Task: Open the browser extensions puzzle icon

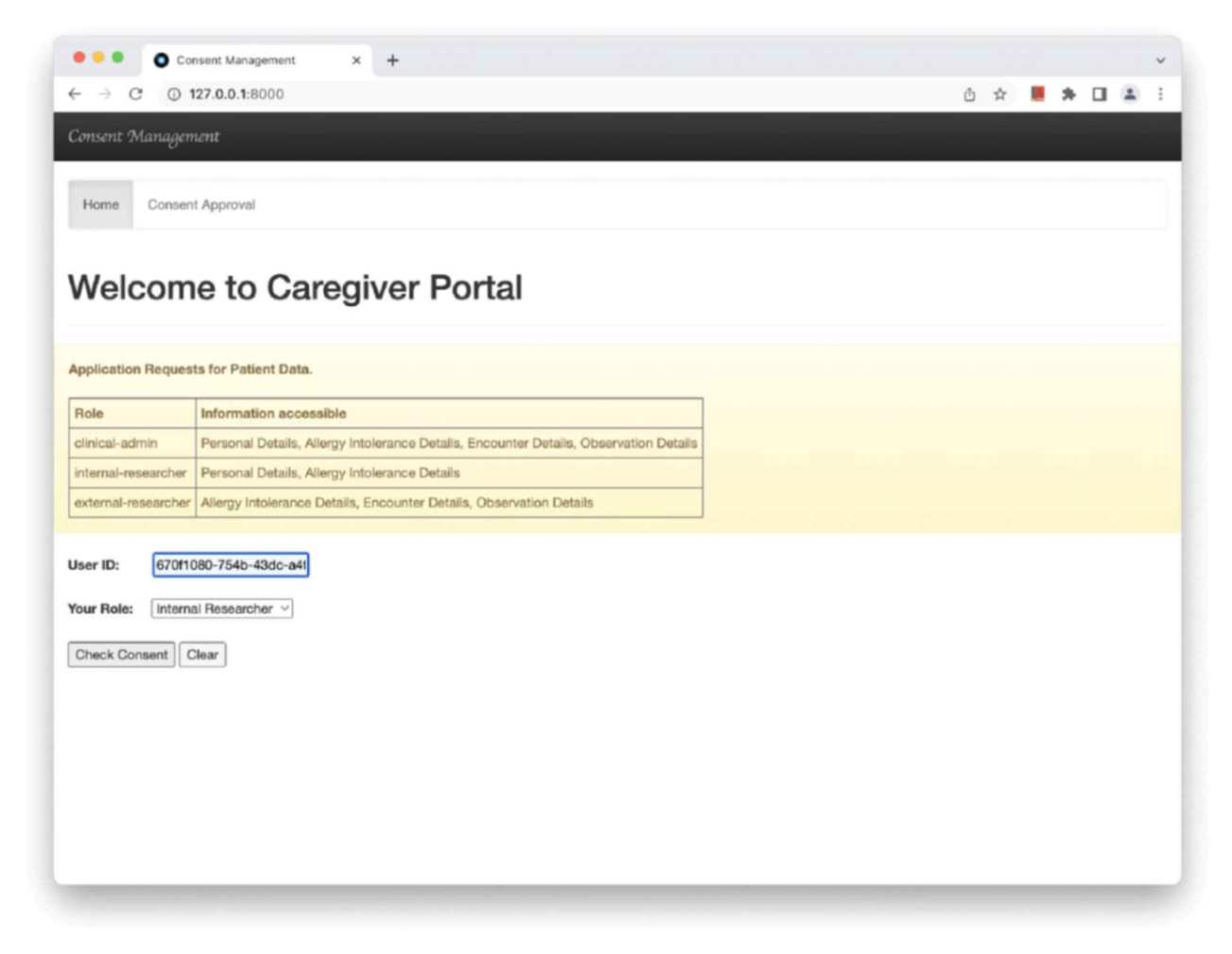Action: pos(1067,94)
